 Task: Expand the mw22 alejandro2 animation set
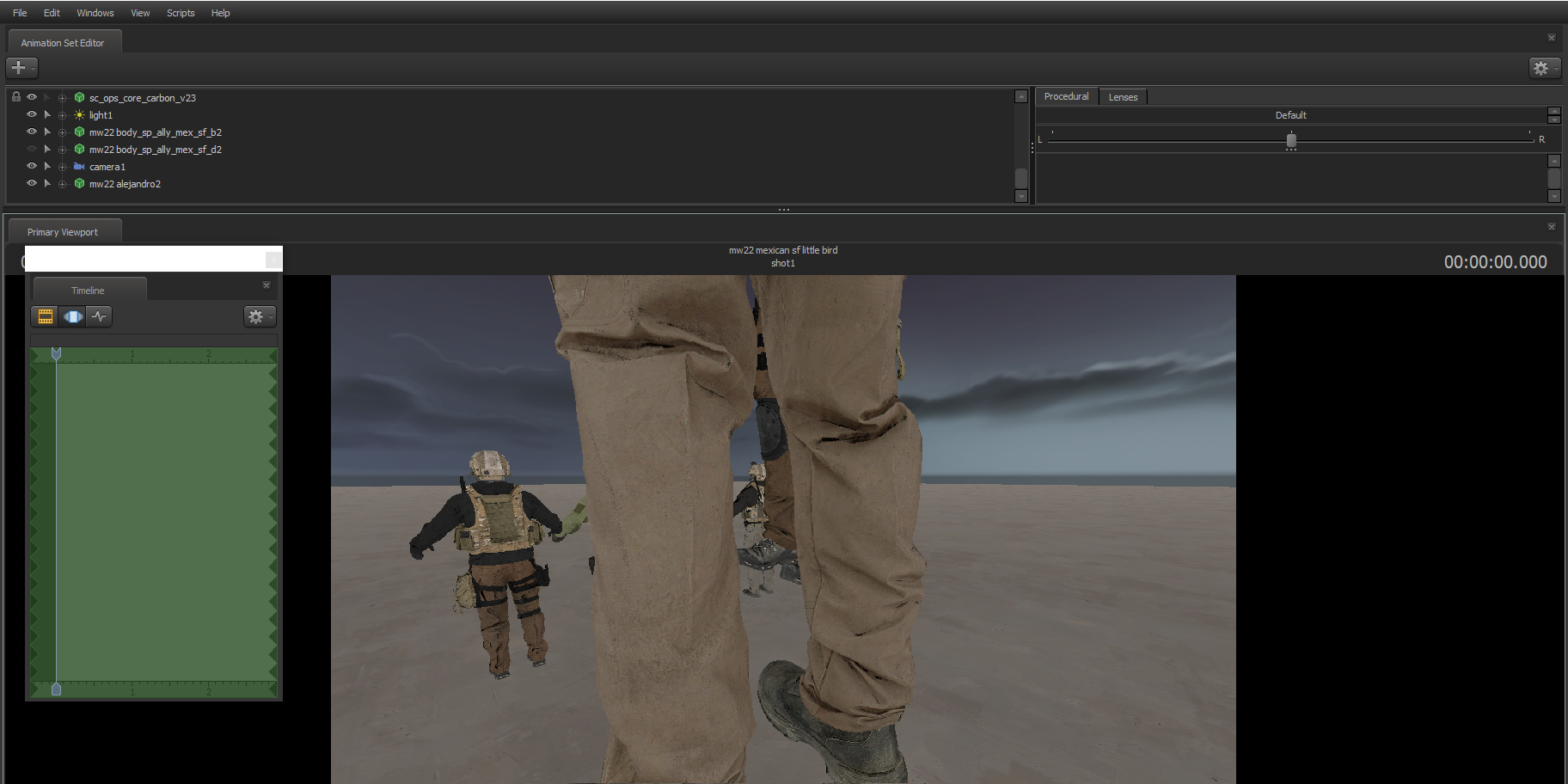coord(62,183)
